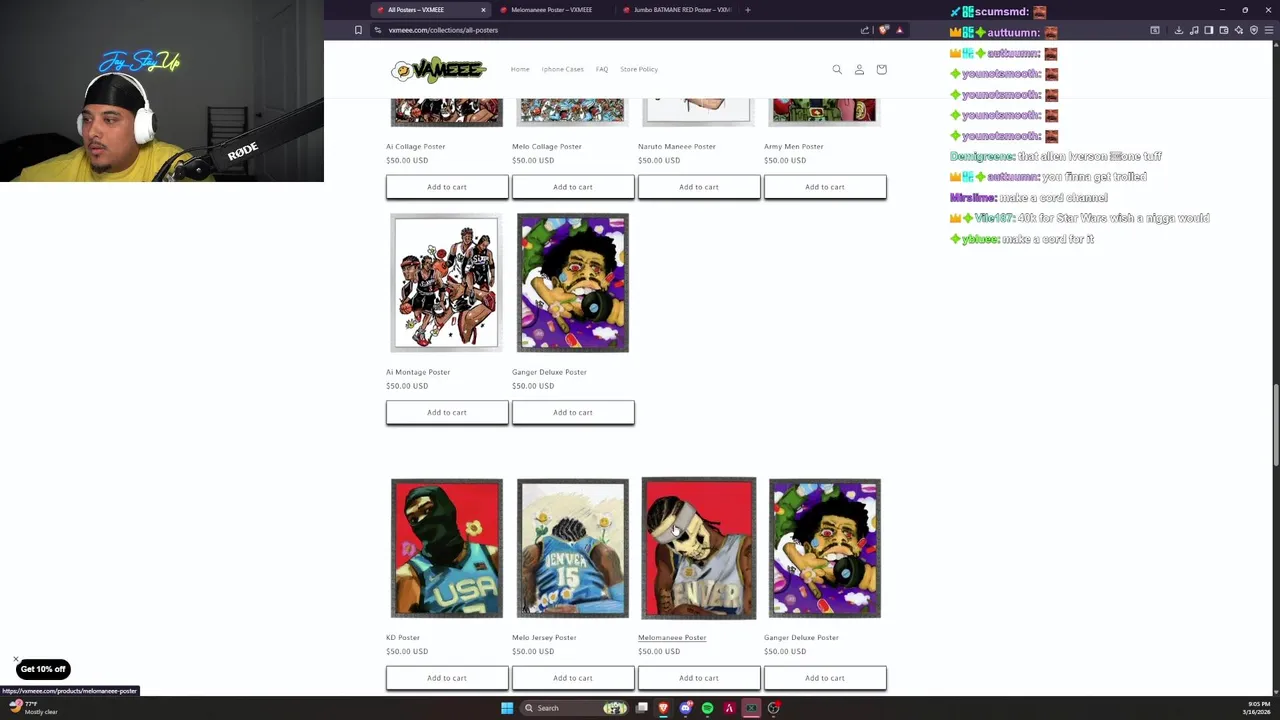Open the red A app on the taskbar
This screenshot has width=1280, height=720.
click(x=729, y=708)
